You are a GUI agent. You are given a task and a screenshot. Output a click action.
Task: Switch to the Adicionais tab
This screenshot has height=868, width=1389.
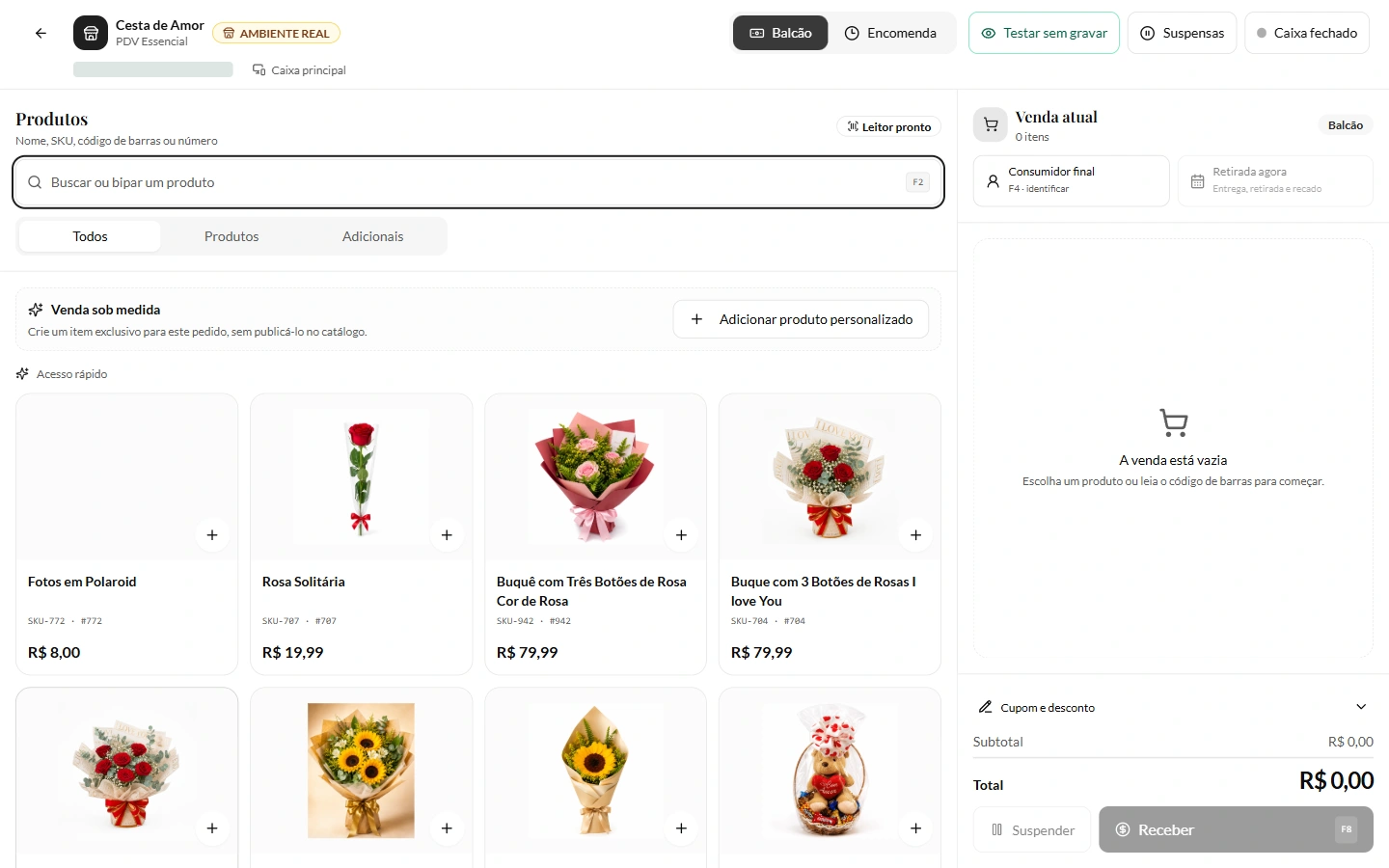(373, 236)
